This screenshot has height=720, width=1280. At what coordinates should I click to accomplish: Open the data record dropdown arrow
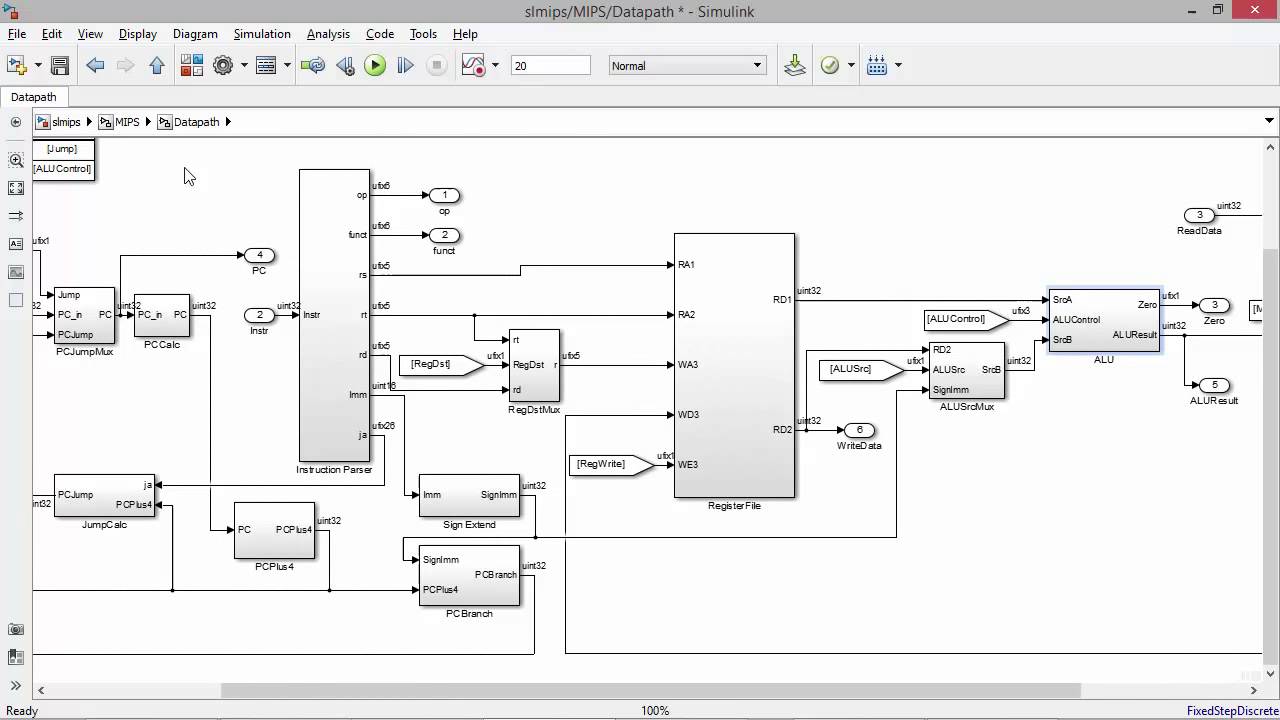coord(495,65)
